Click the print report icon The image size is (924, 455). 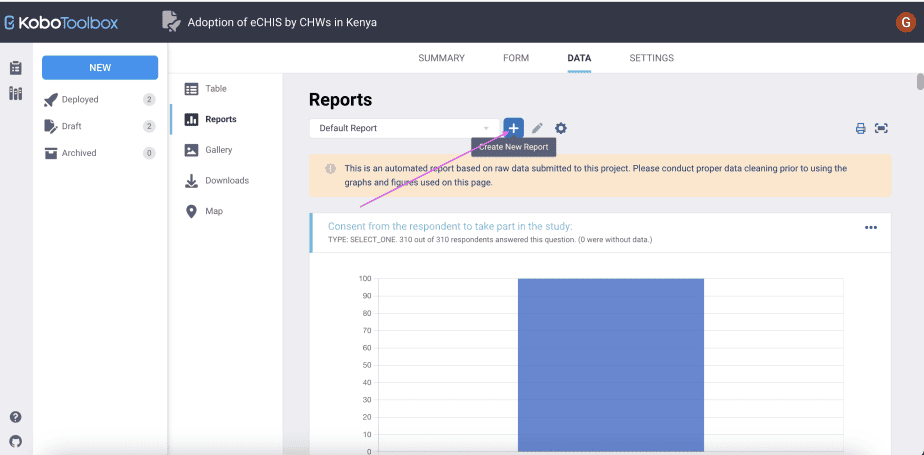pos(860,128)
